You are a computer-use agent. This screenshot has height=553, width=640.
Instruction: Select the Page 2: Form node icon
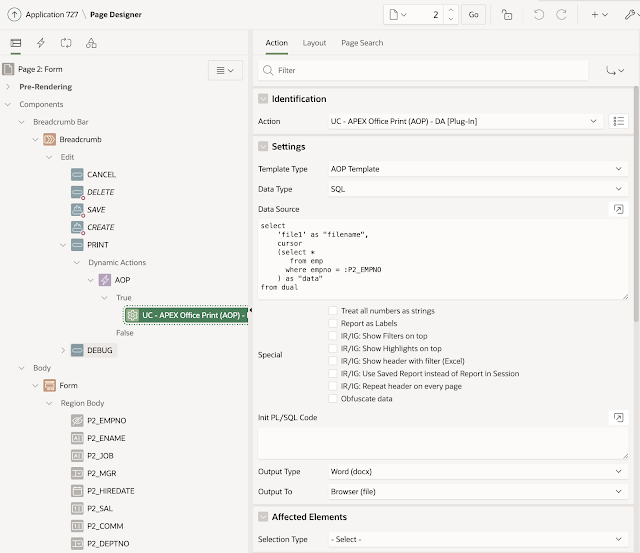(x=8, y=69)
